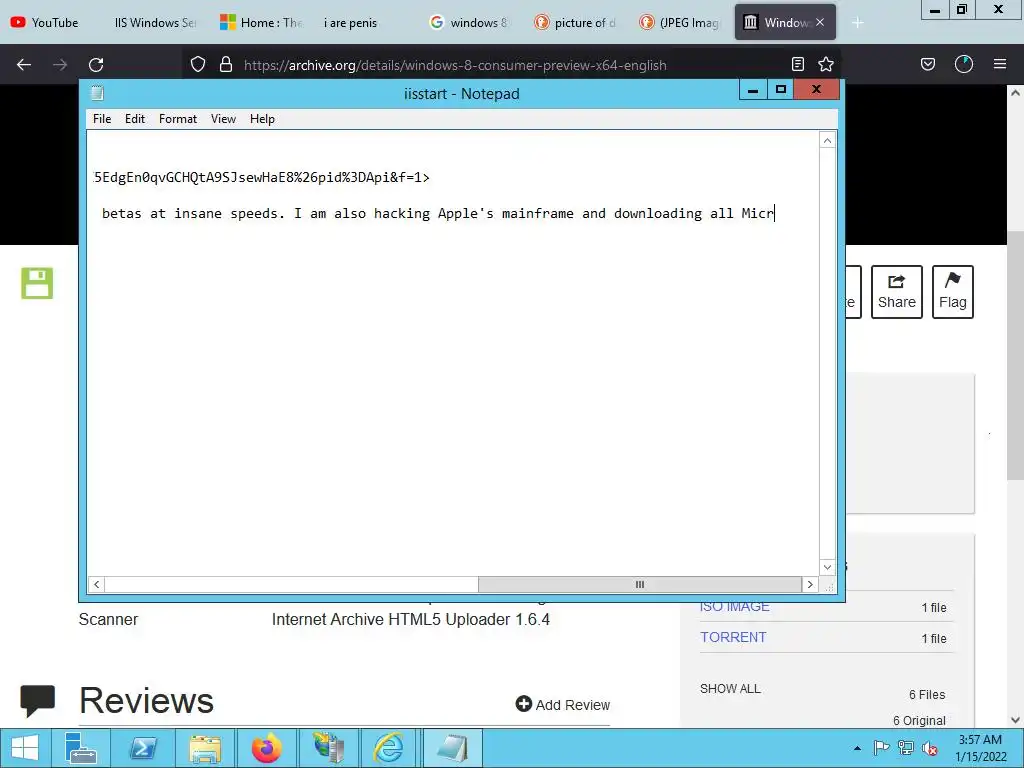1024x768 pixels.
Task: Click Firefox page scrollbar up arrow
Action: tap(1016, 93)
